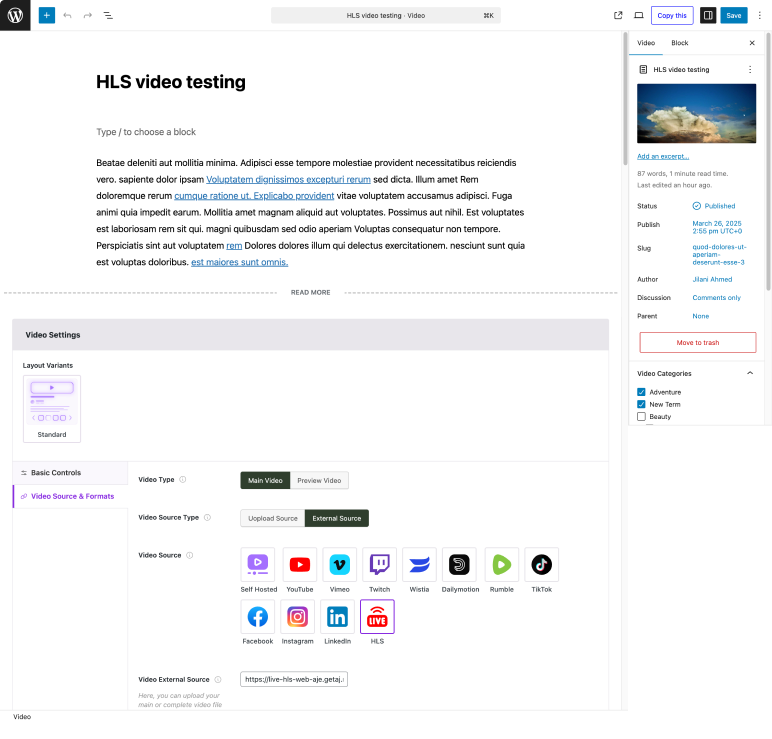Screen dimensions: 772x739
Task: Select YouTube as video source
Action: point(300,565)
